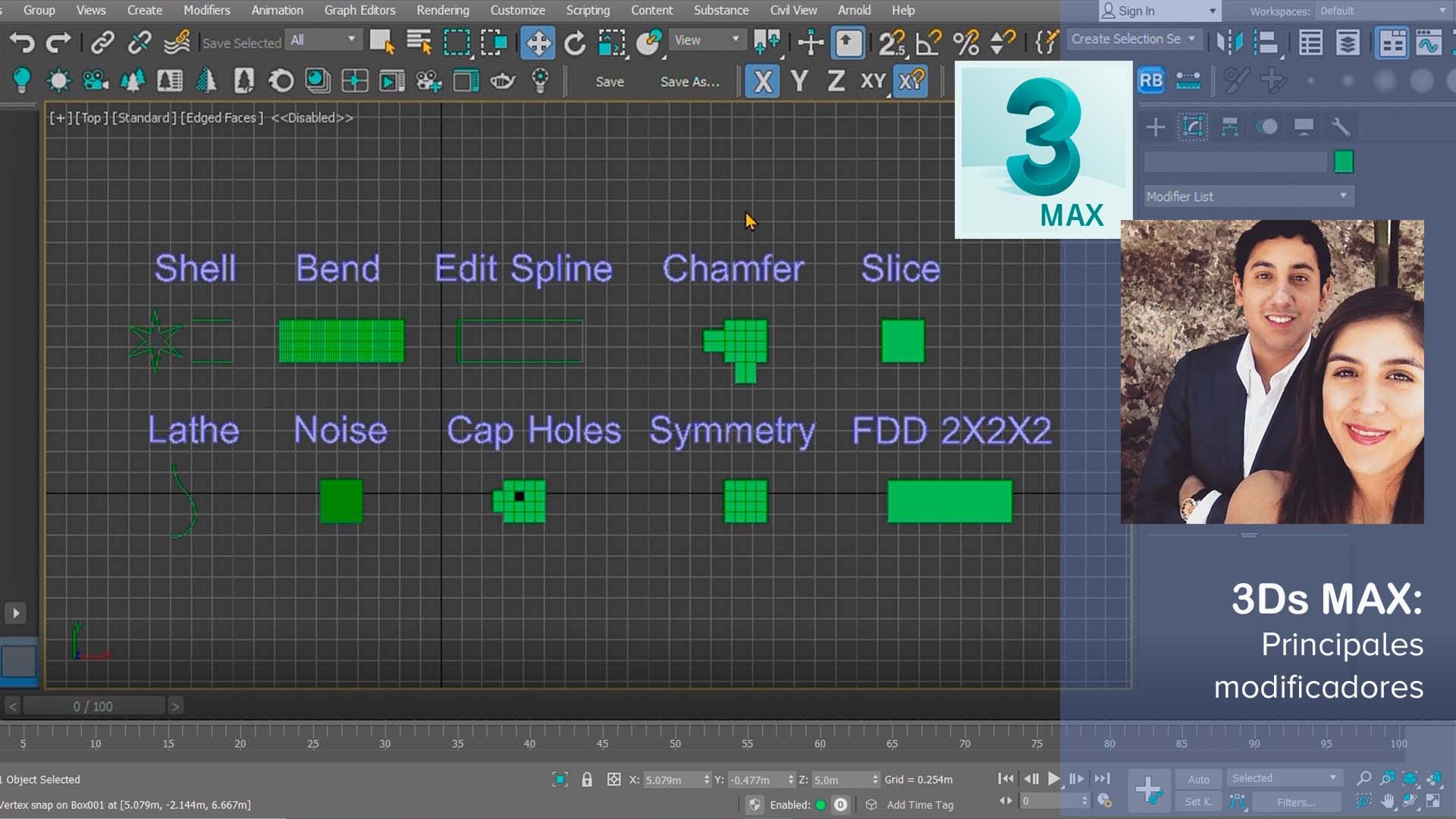
Task: Expand the Modifier List dropdown
Action: (1248, 196)
